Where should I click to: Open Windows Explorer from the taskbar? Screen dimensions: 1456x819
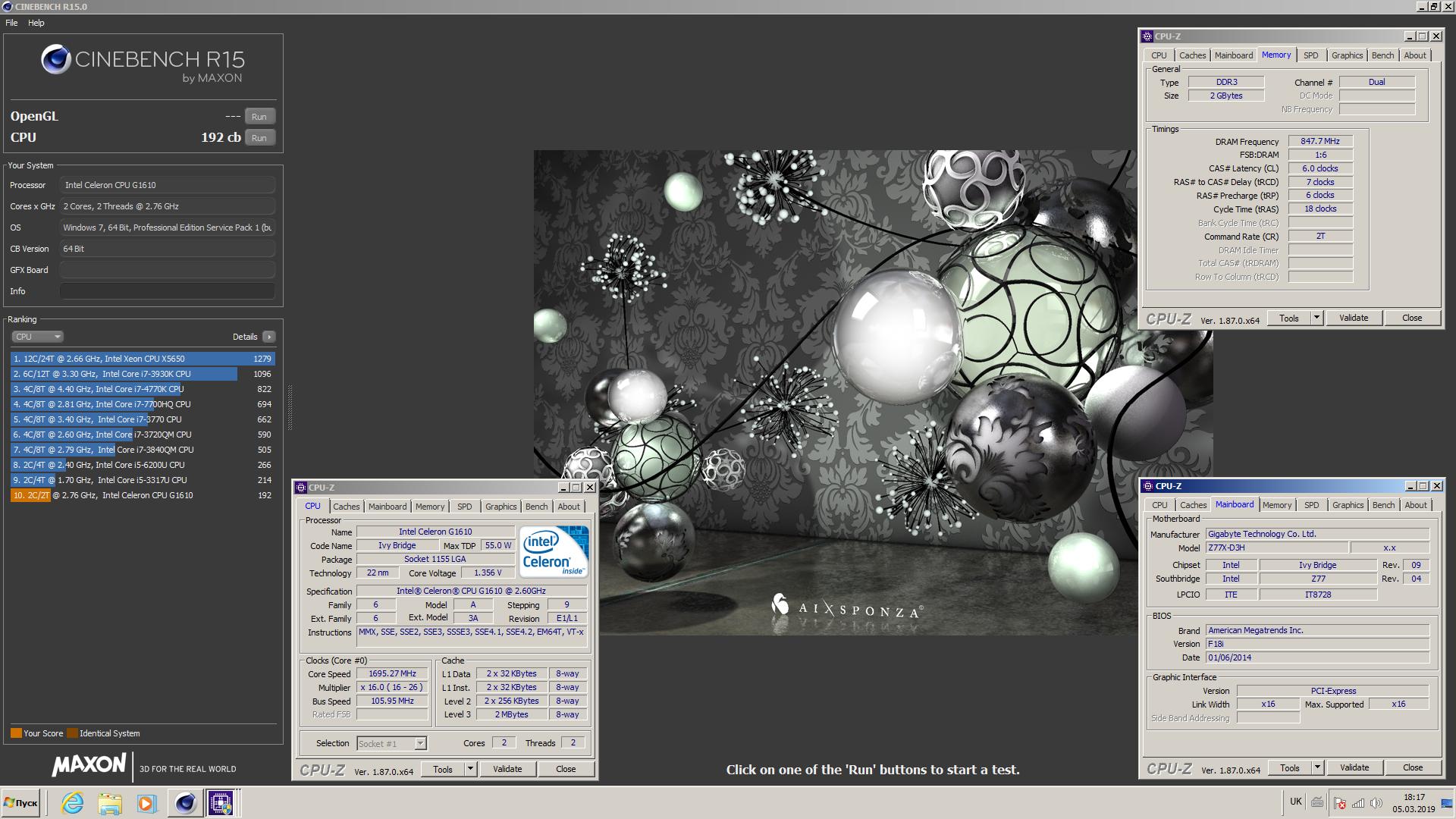(110, 803)
